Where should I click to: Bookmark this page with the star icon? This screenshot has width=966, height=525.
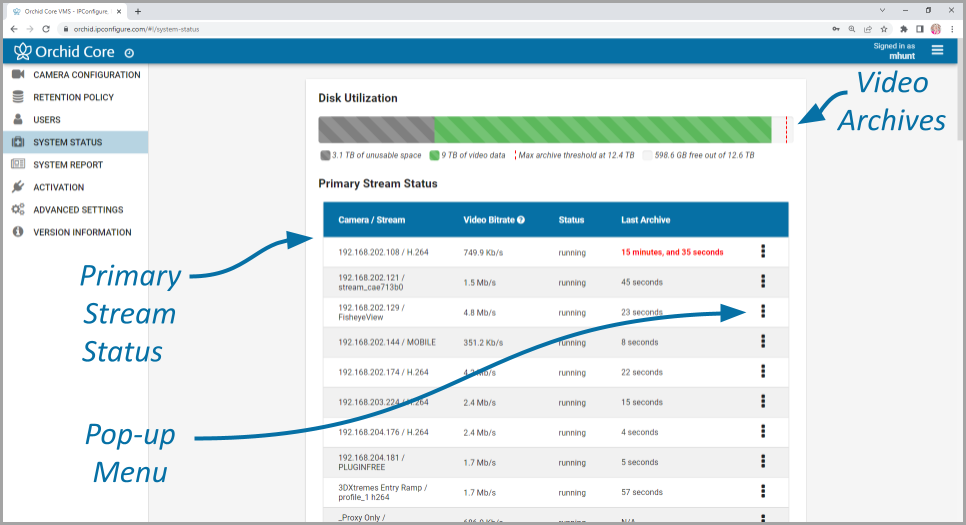click(884, 29)
